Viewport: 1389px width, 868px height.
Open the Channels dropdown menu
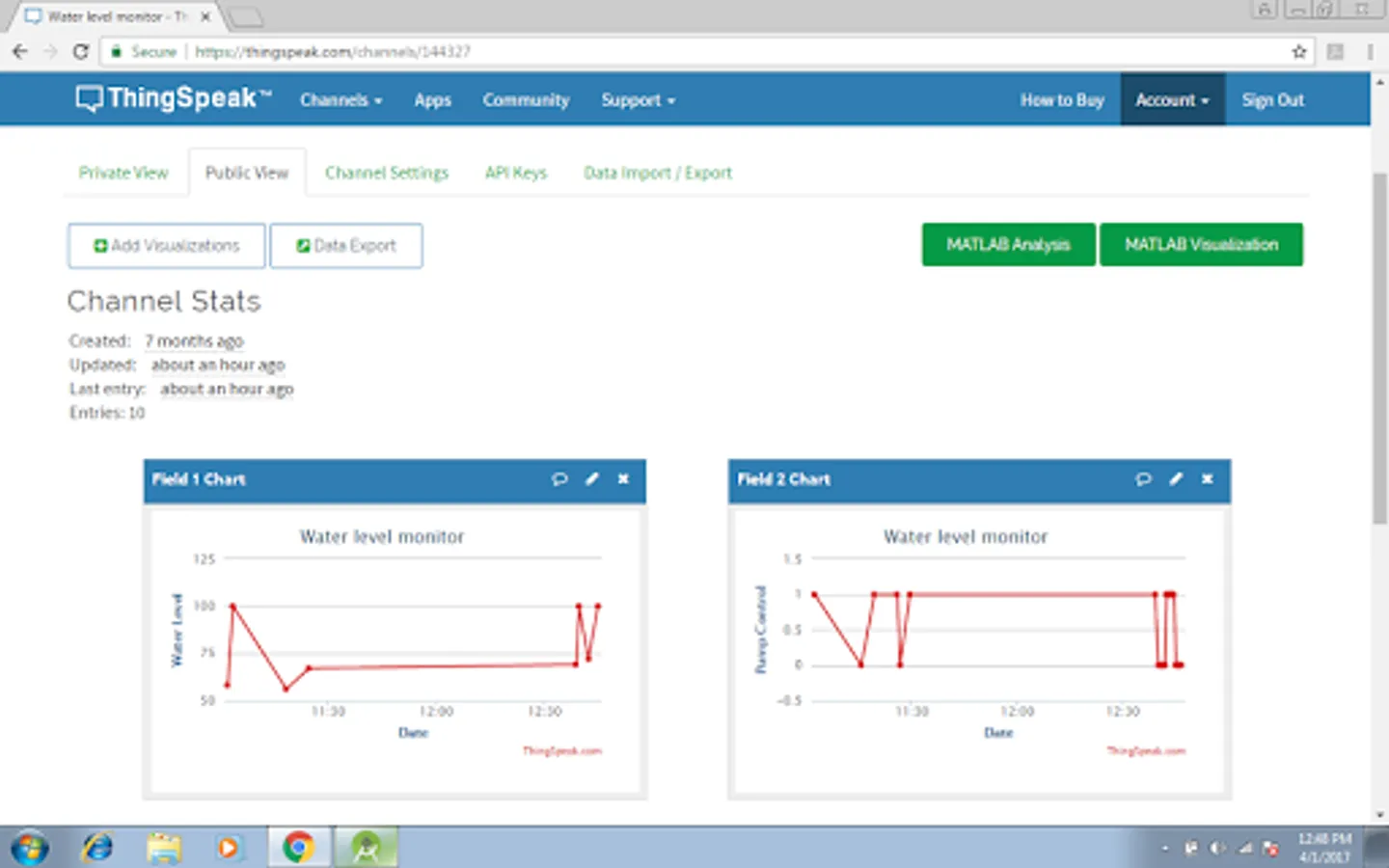[x=340, y=100]
